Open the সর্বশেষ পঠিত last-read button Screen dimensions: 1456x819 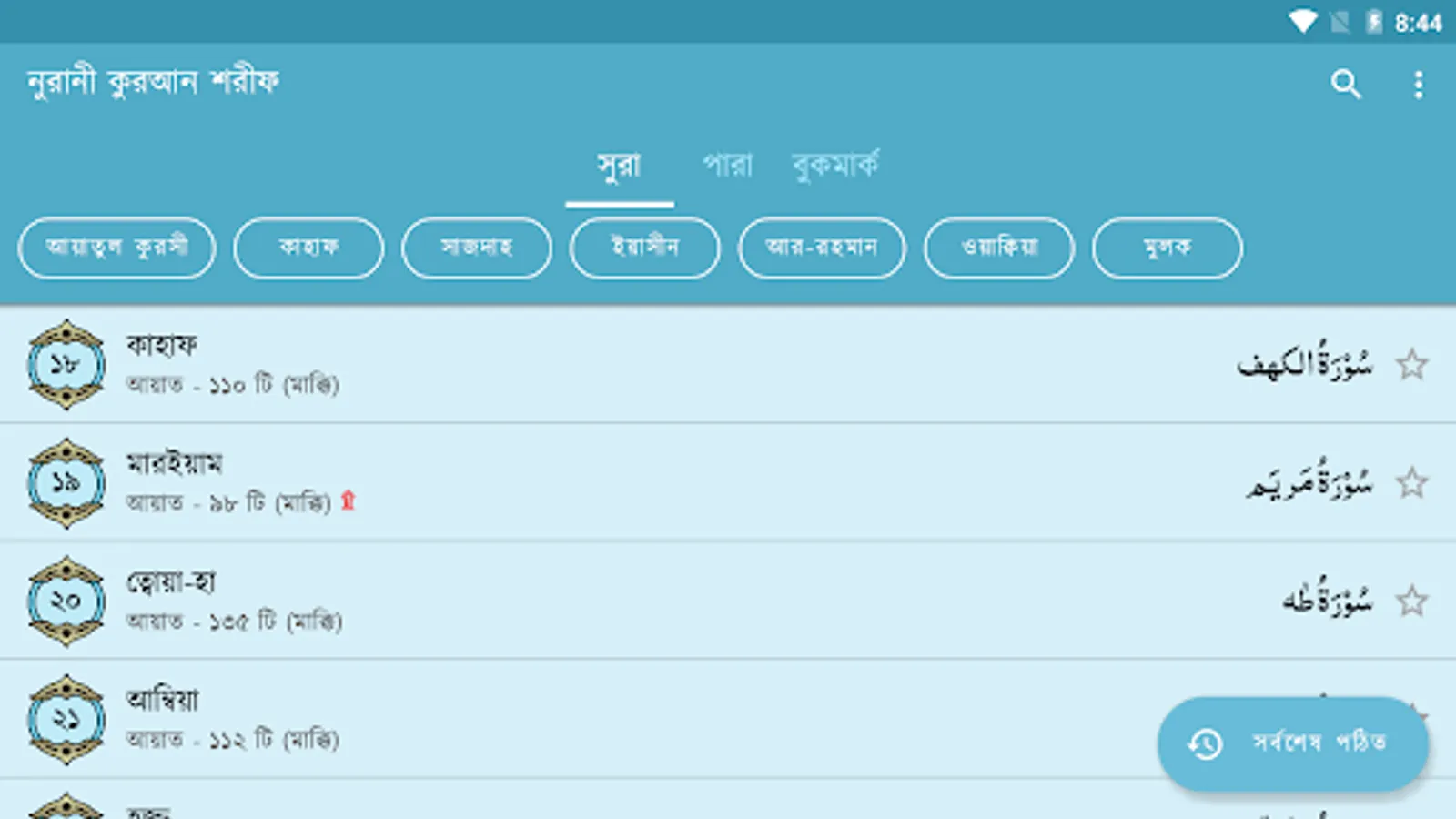[1293, 743]
